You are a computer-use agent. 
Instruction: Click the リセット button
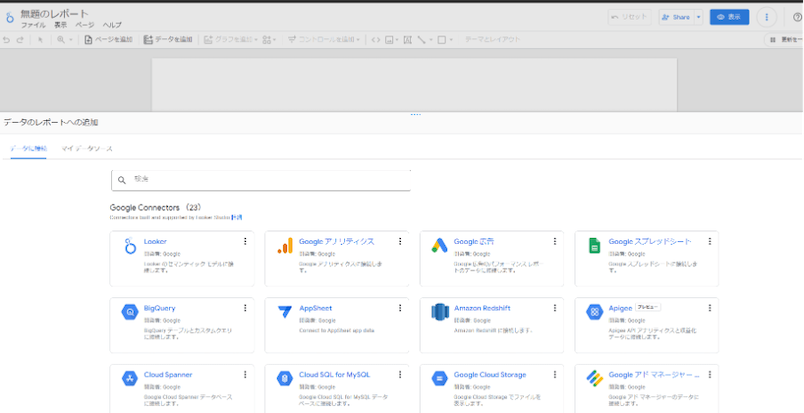pyautogui.click(x=630, y=17)
